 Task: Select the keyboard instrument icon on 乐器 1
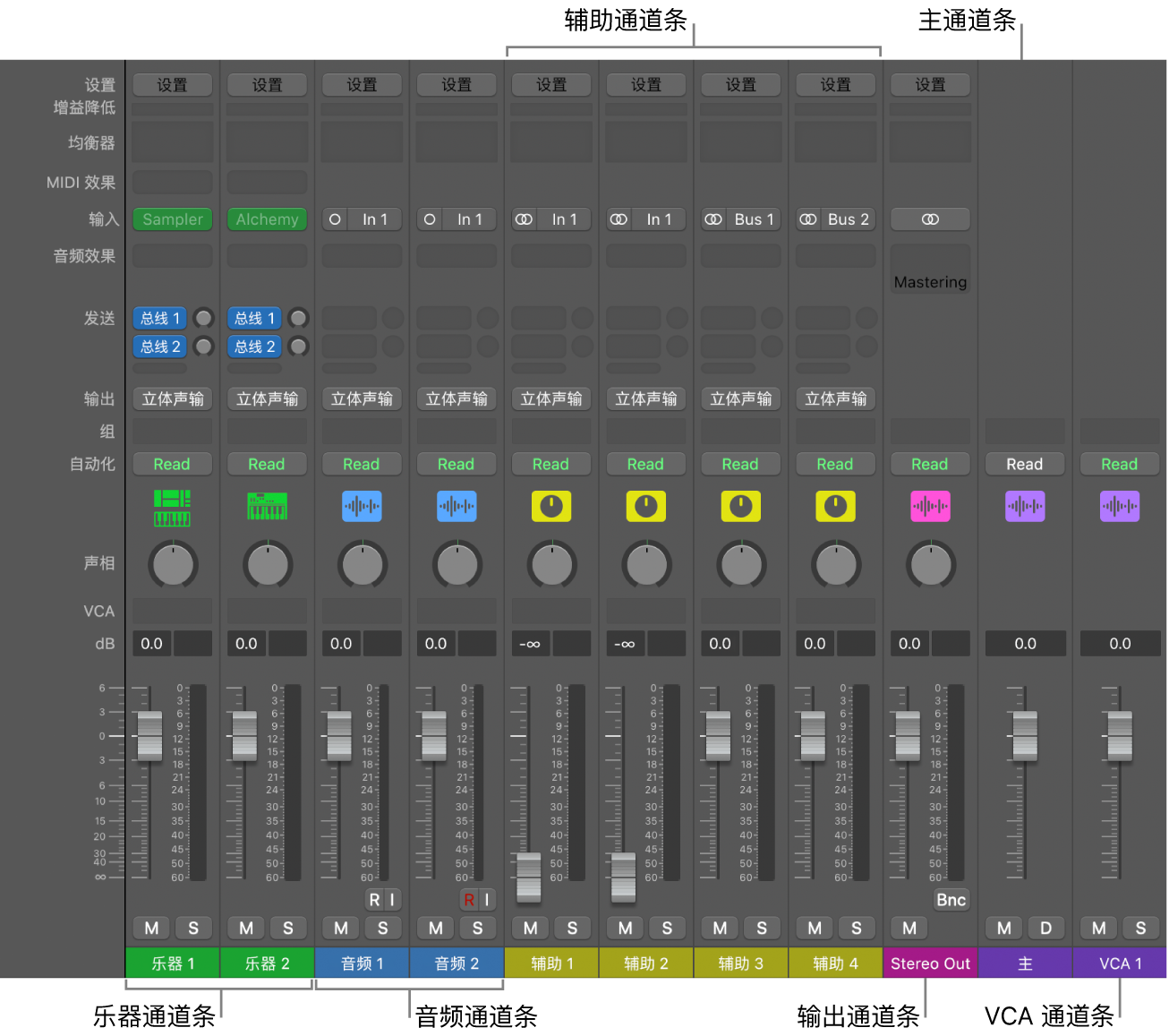click(172, 506)
